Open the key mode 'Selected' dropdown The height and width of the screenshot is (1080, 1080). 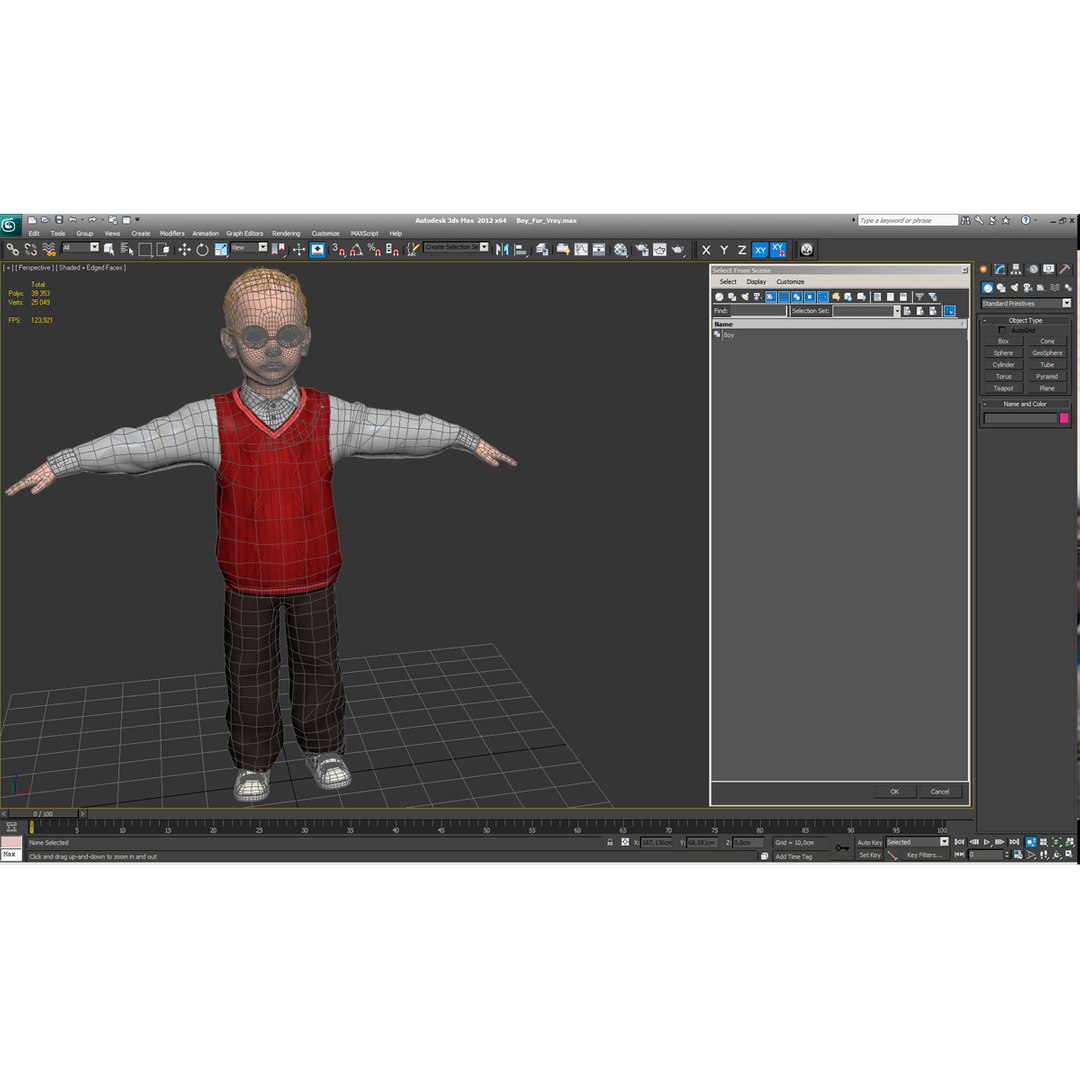click(917, 842)
